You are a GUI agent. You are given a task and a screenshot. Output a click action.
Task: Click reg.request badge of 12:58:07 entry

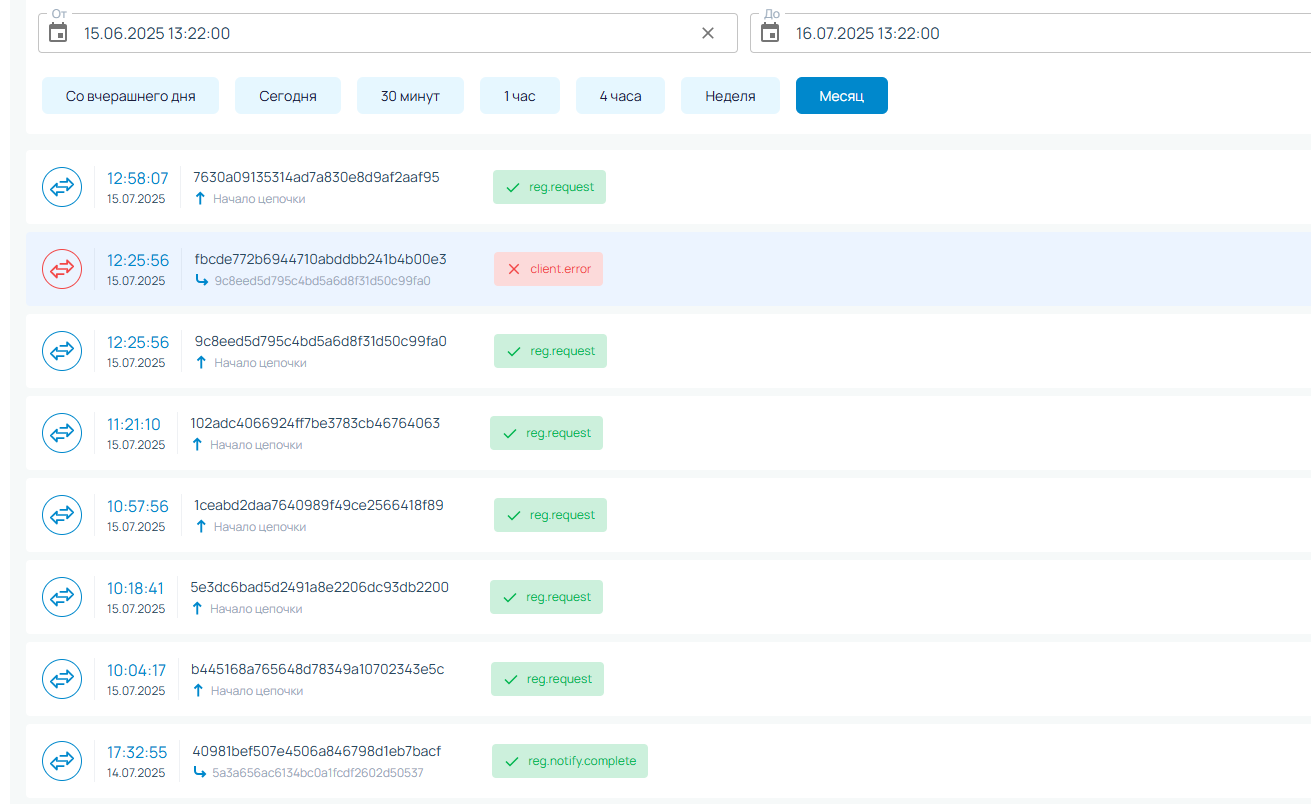549,187
